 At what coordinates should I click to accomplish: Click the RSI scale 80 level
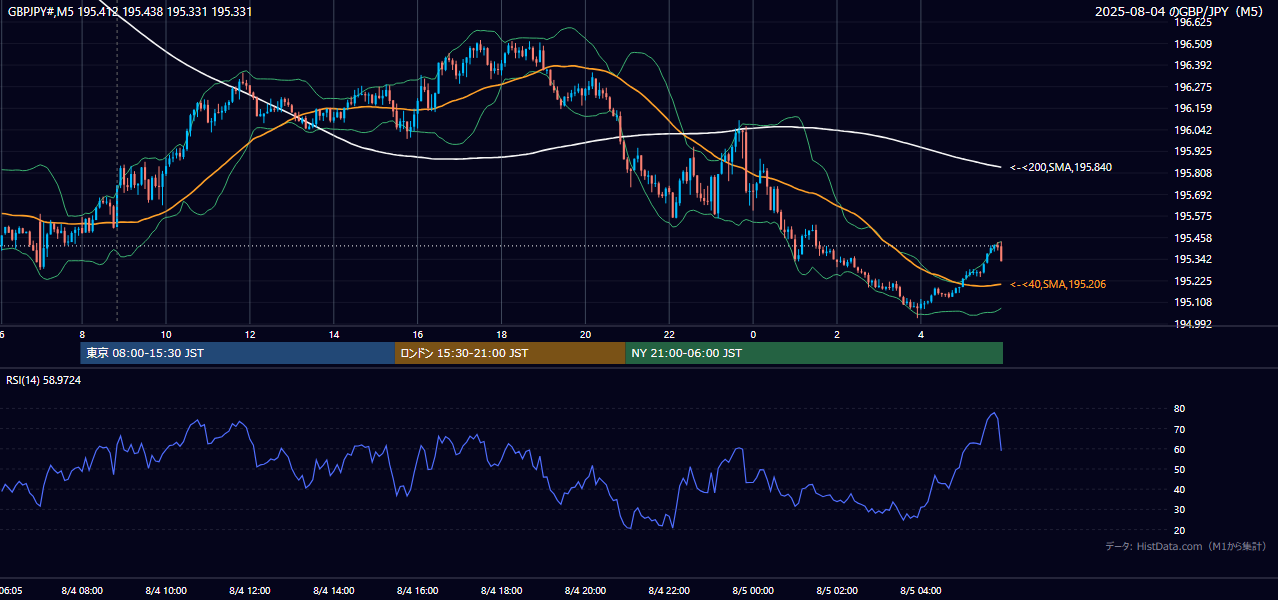[x=1179, y=409]
